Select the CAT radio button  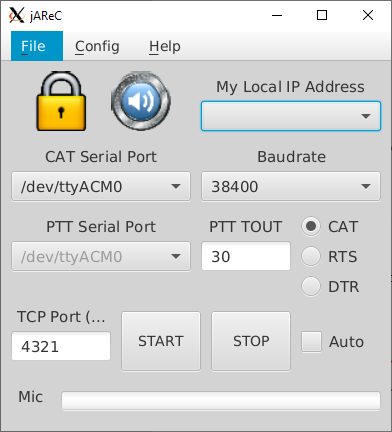311,227
